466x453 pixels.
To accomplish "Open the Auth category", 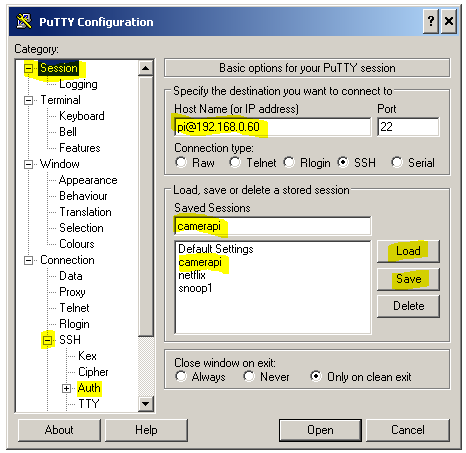I will [89, 388].
